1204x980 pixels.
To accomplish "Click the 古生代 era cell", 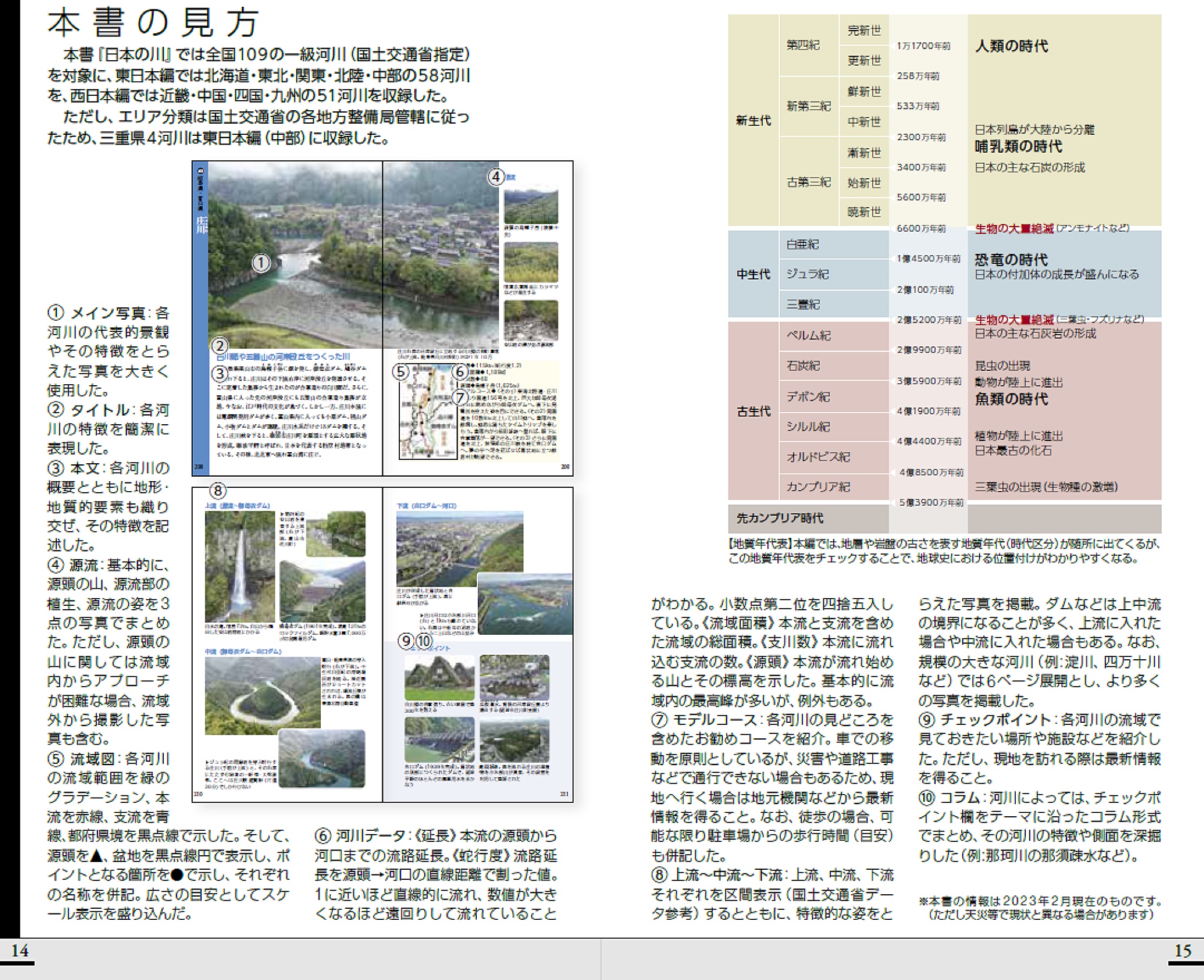I will click(753, 411).
